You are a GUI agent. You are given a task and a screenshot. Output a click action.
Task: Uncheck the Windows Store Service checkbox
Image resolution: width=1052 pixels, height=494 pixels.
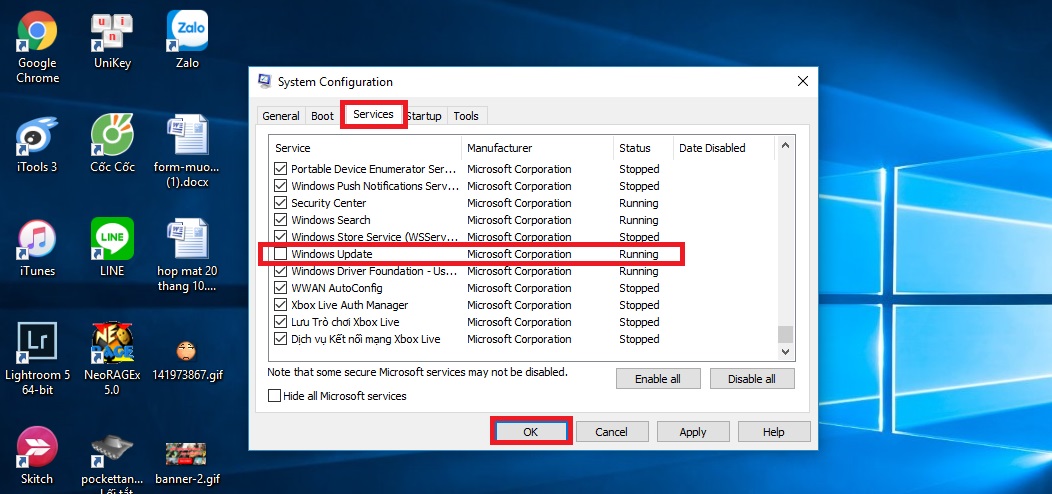pyautogui.click(x=280, y=237)
